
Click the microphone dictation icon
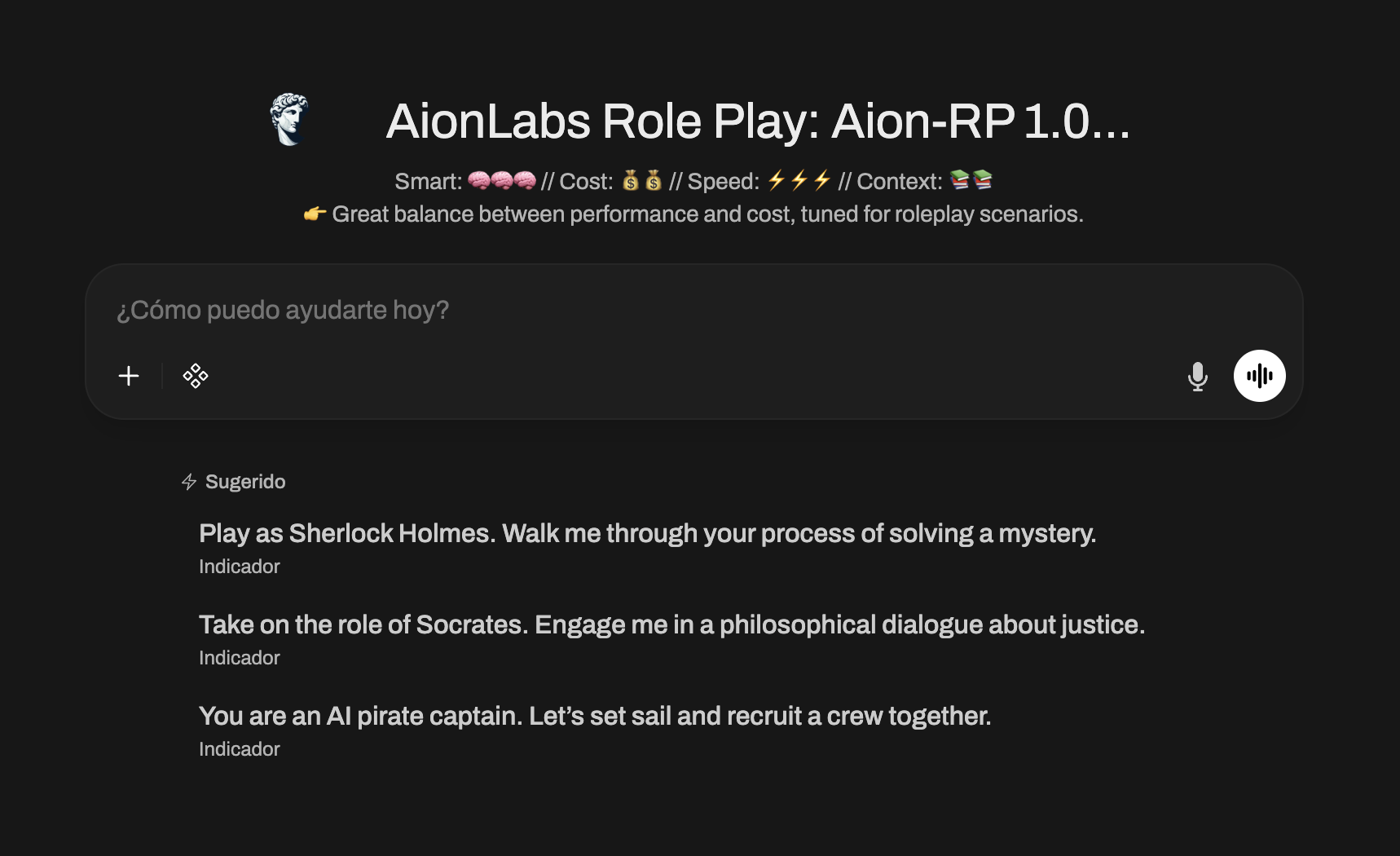[1197, 376]
